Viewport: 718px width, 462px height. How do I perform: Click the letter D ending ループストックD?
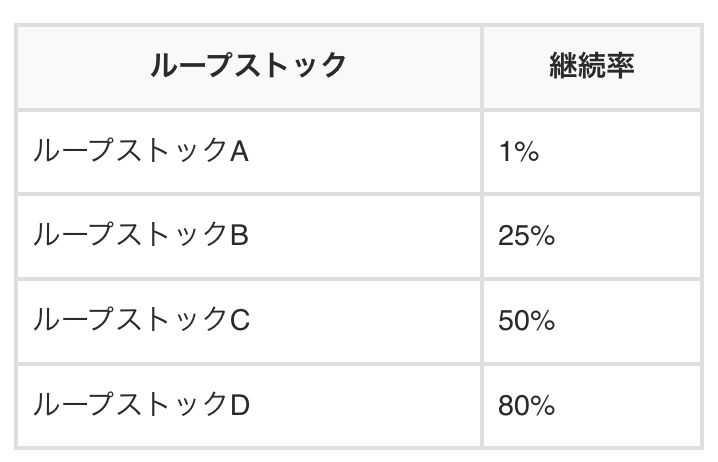coord(240,405)
